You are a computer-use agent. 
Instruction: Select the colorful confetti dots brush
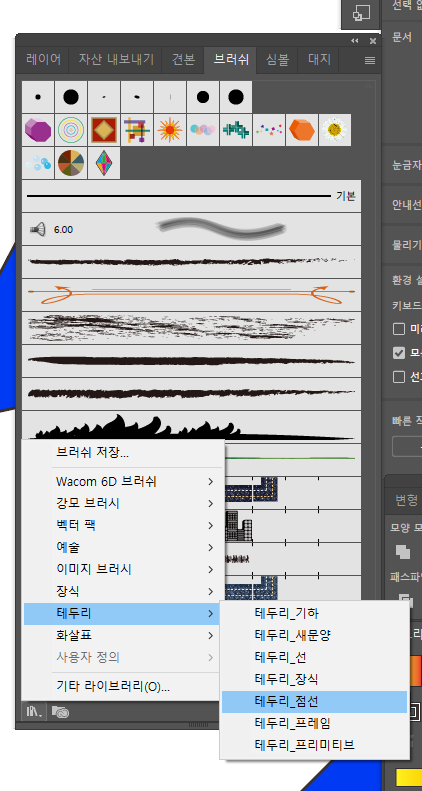click(268, 130)
